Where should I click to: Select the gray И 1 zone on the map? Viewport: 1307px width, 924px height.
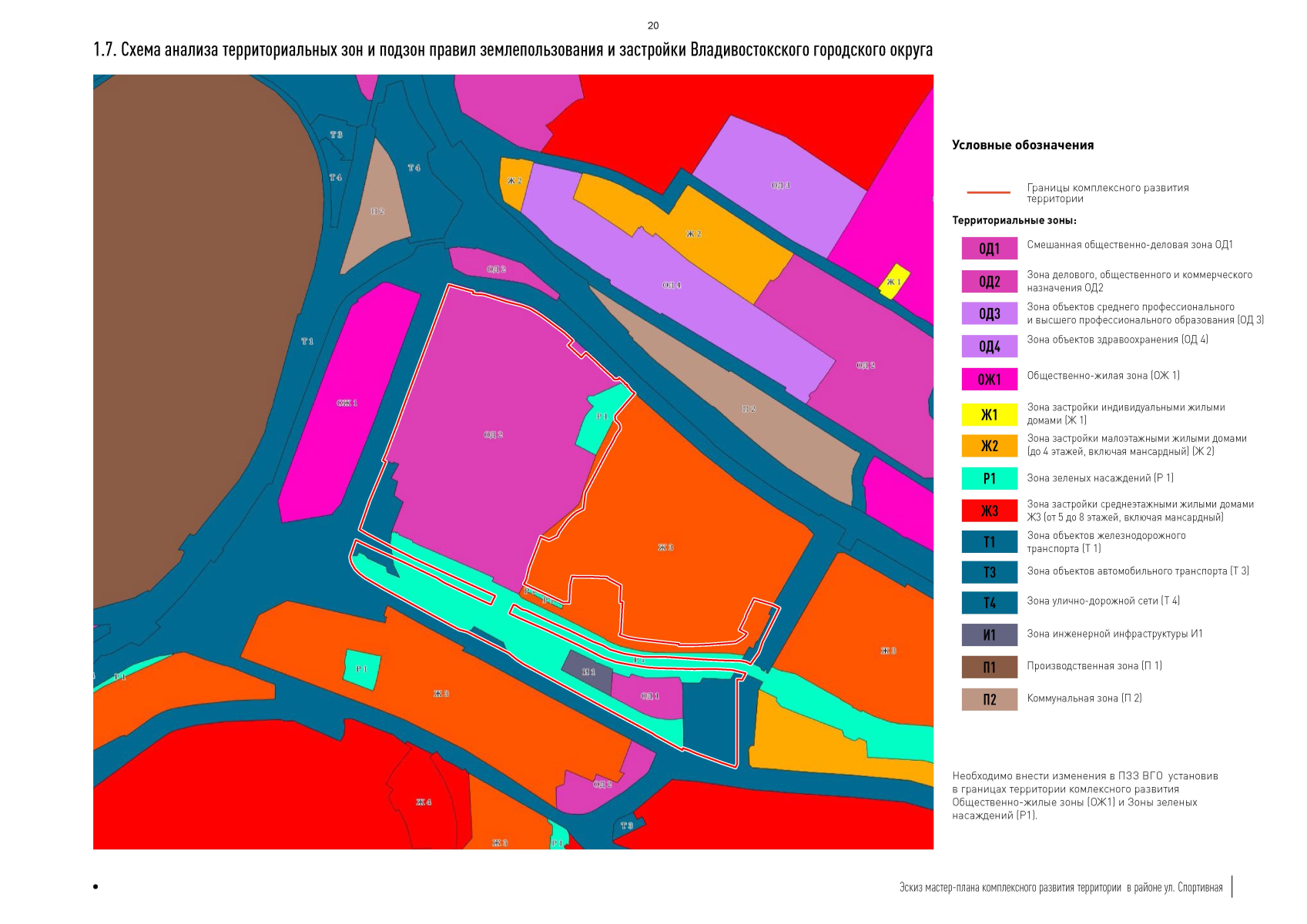(x=587, y=670)
